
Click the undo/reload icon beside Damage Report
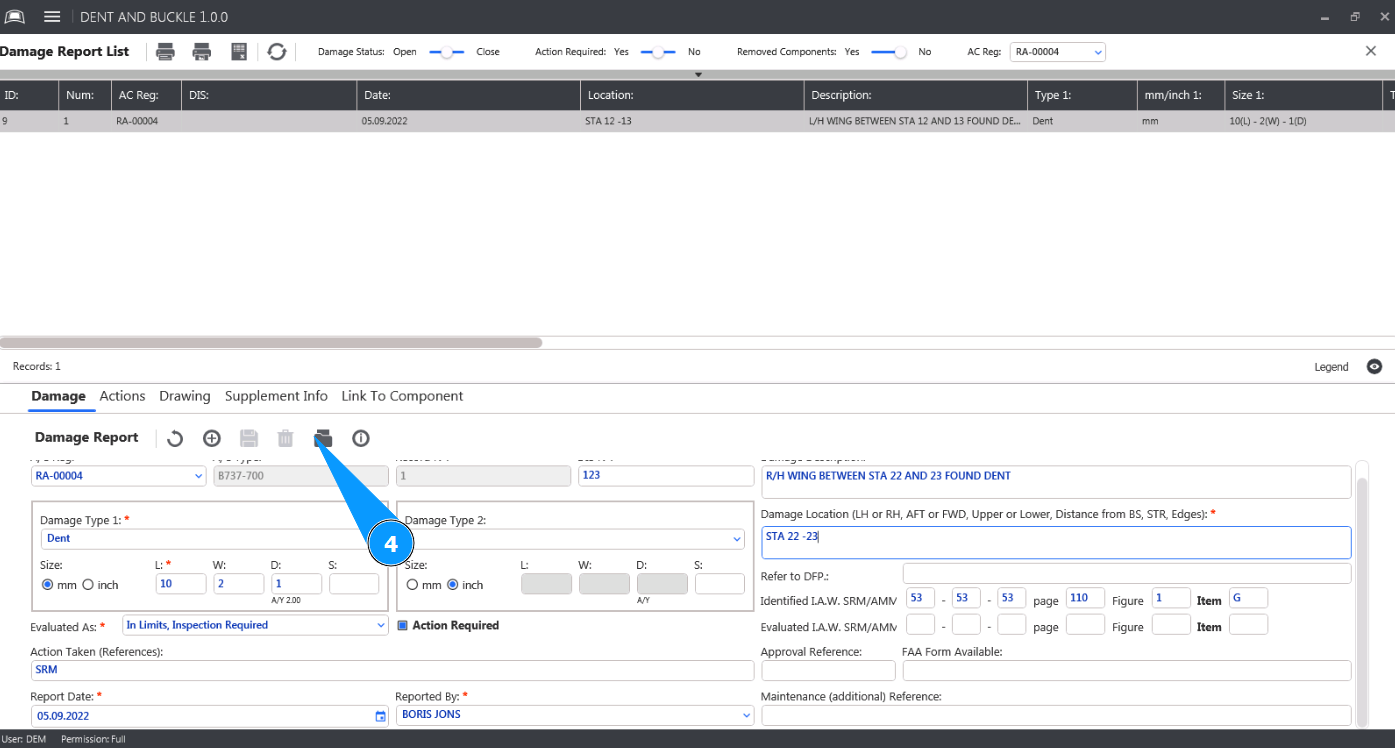pyautogui.click(x=175, y=438)
